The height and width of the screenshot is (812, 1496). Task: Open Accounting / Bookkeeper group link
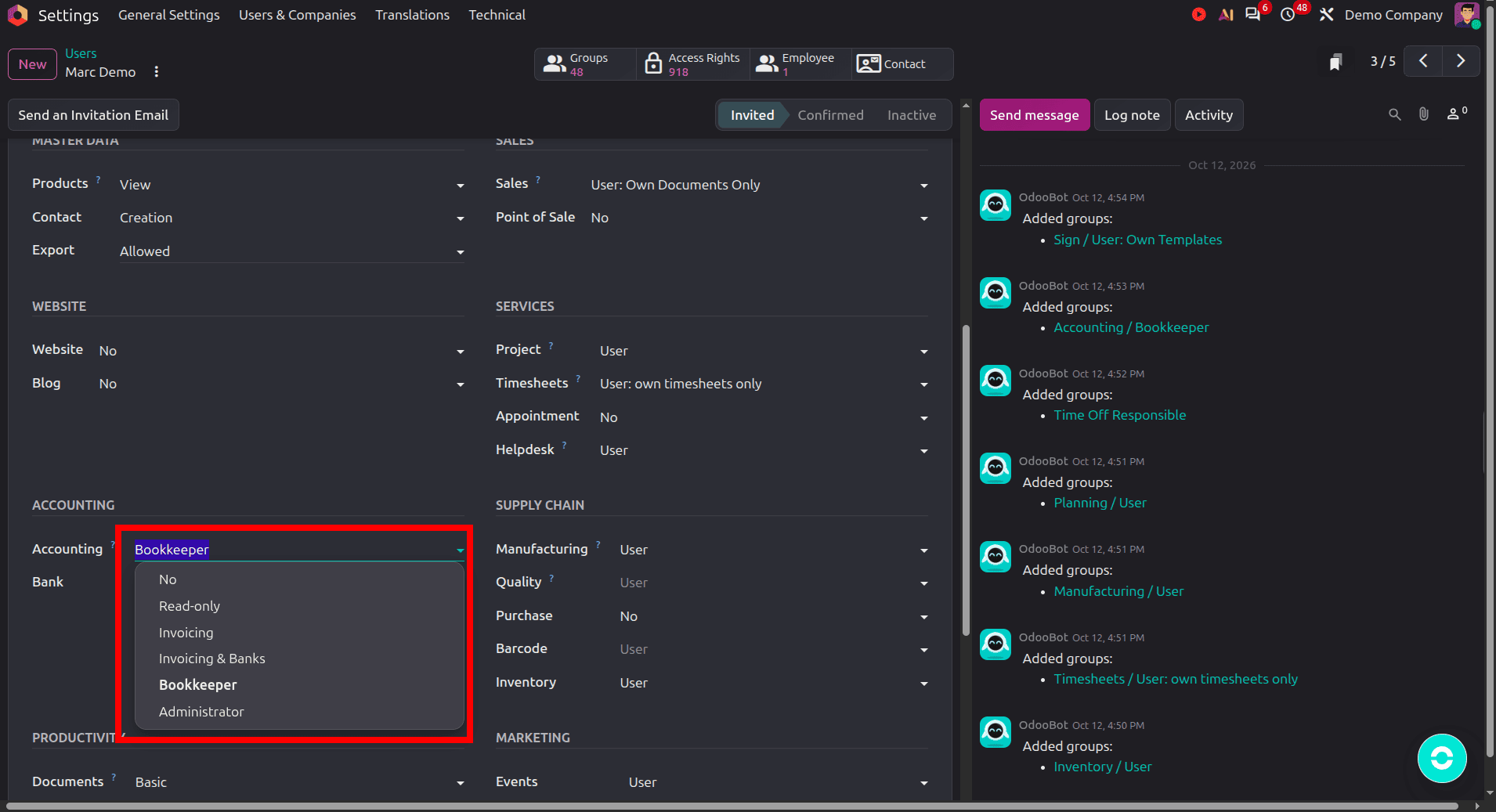[x=1131, y=327]
